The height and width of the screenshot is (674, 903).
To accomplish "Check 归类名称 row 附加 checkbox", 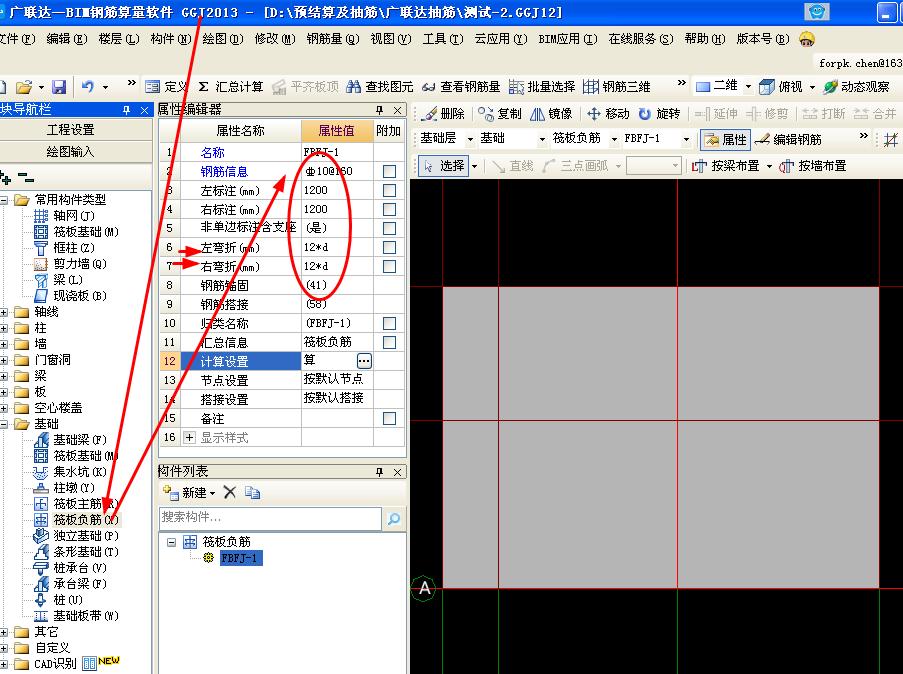I will [389, 323].
